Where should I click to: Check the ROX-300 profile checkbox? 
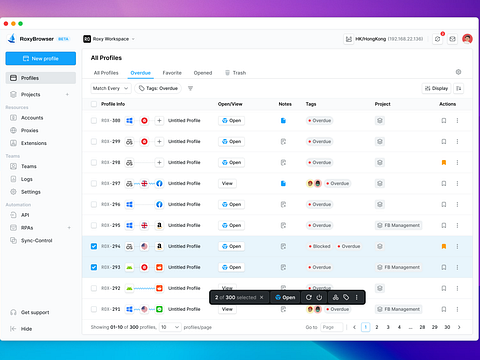click(94, 121)
